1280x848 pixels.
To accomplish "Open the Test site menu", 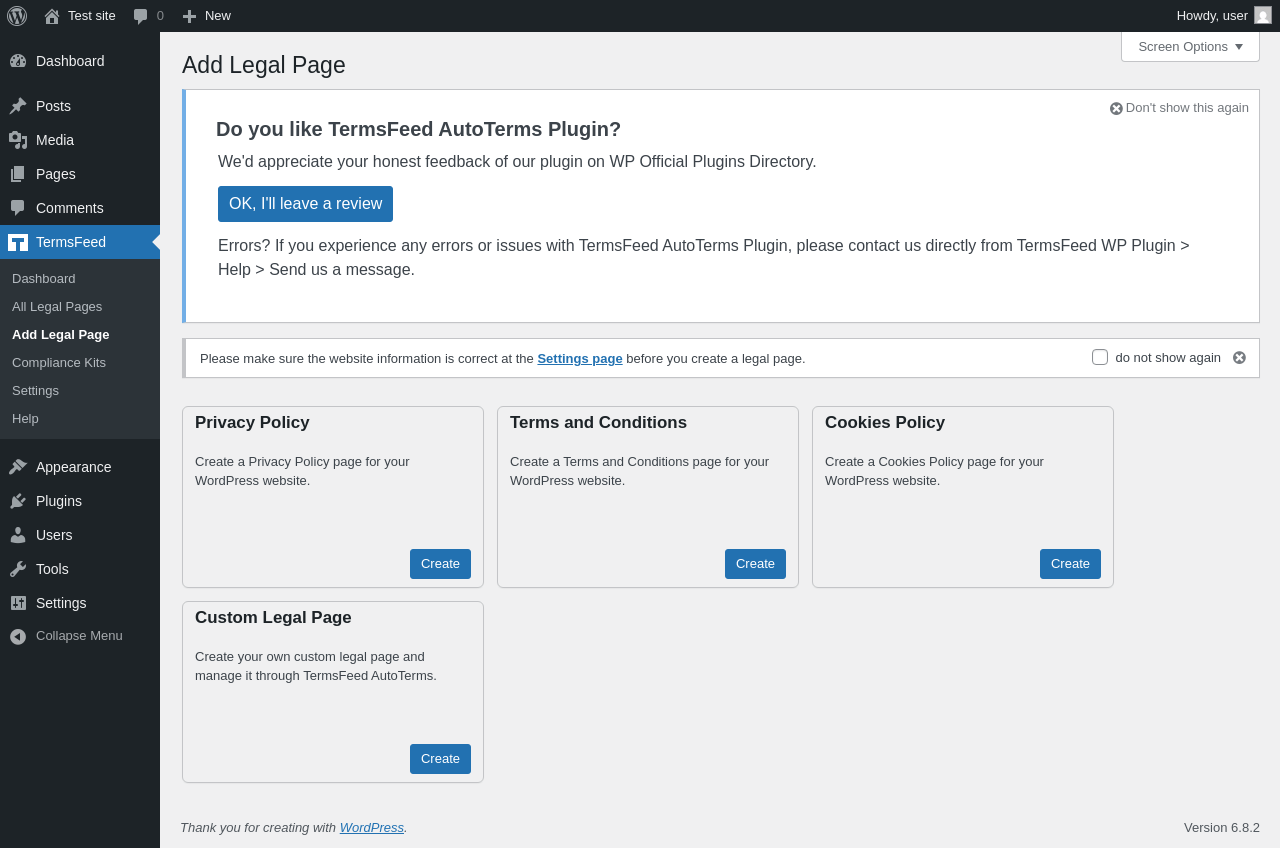I will point(80,16).
